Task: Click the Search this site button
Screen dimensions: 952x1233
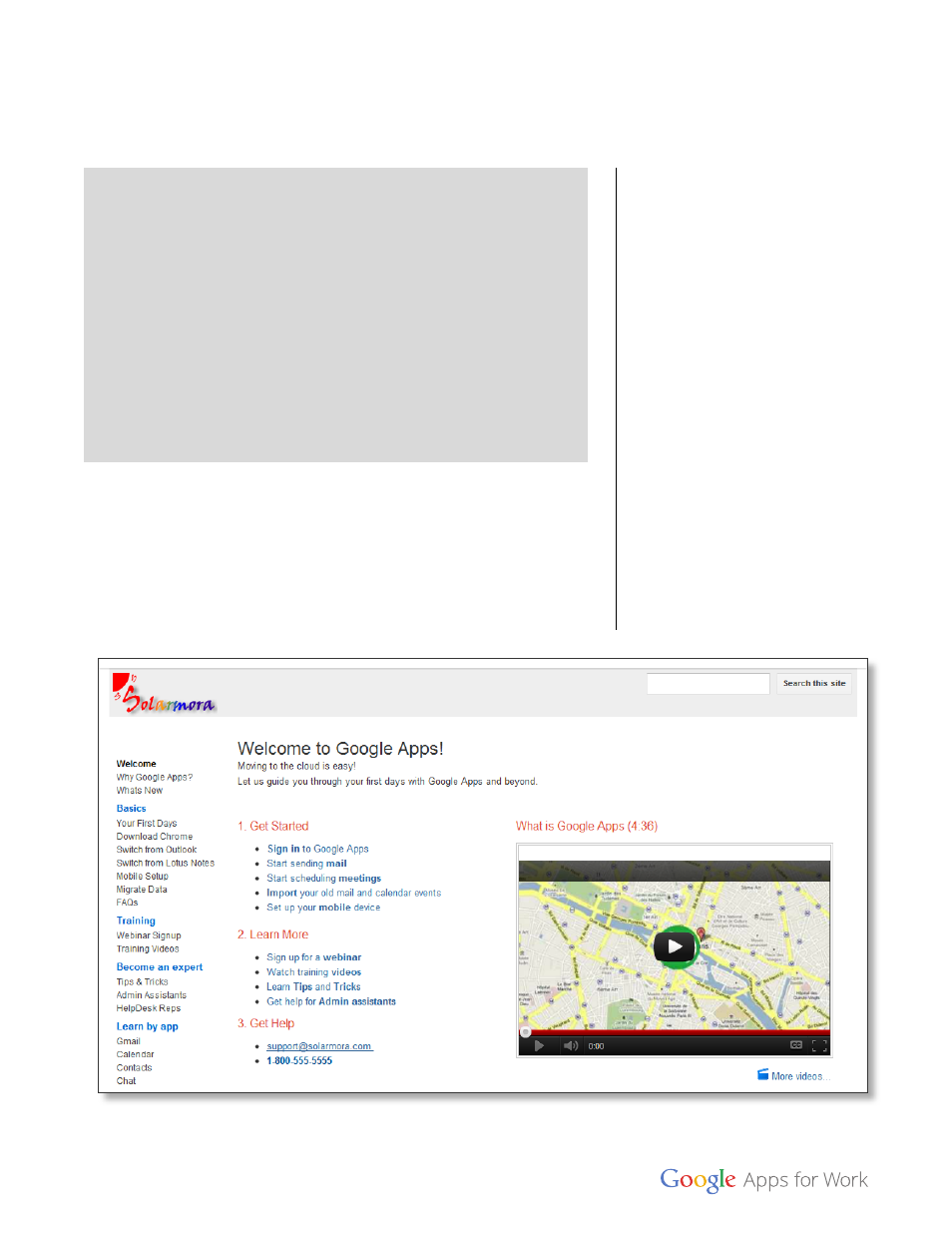Action: tap(814, 684)
